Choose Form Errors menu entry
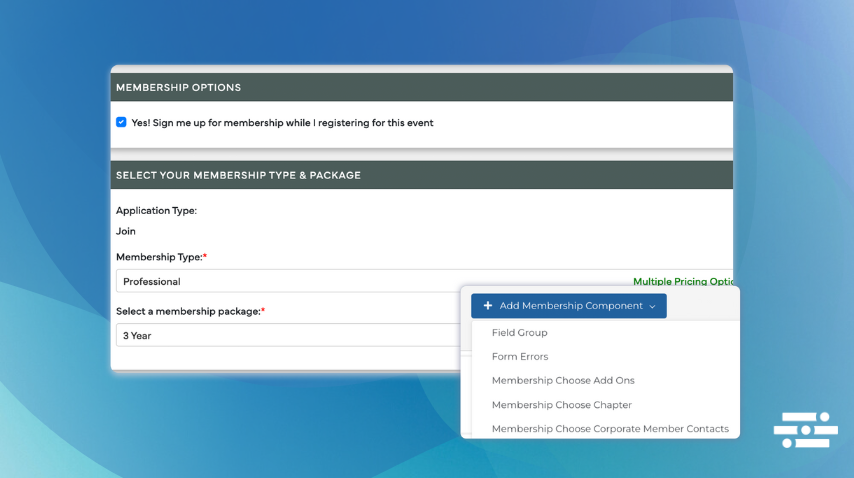This screenshot has width=854, height=478. tap(520, 357)
